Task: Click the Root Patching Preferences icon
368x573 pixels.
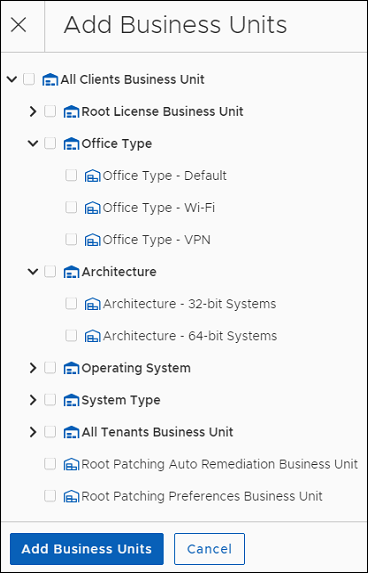Action: 71,496
